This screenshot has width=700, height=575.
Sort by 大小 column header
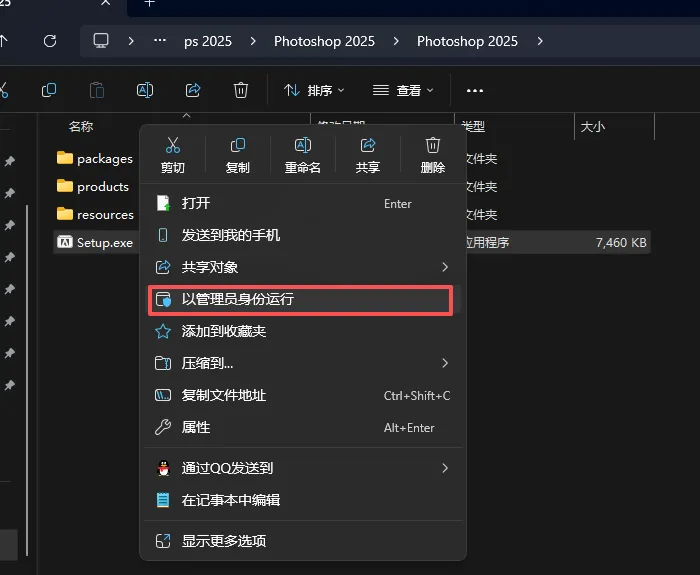[x=593, y=127]
